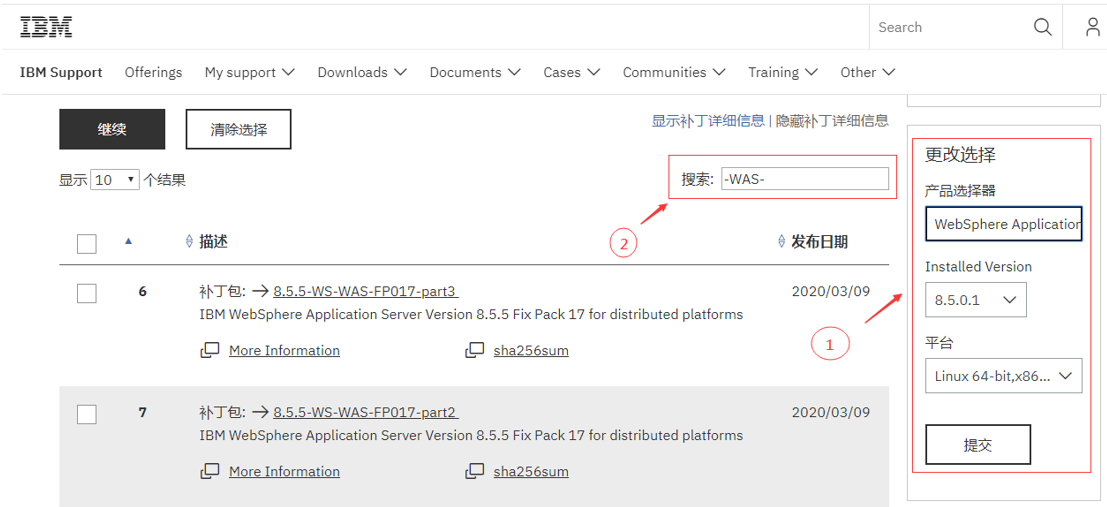The height and width of the screenshot is (507, 1107).
Task: Click the row number 7 cell
Action: click(143, 412)
